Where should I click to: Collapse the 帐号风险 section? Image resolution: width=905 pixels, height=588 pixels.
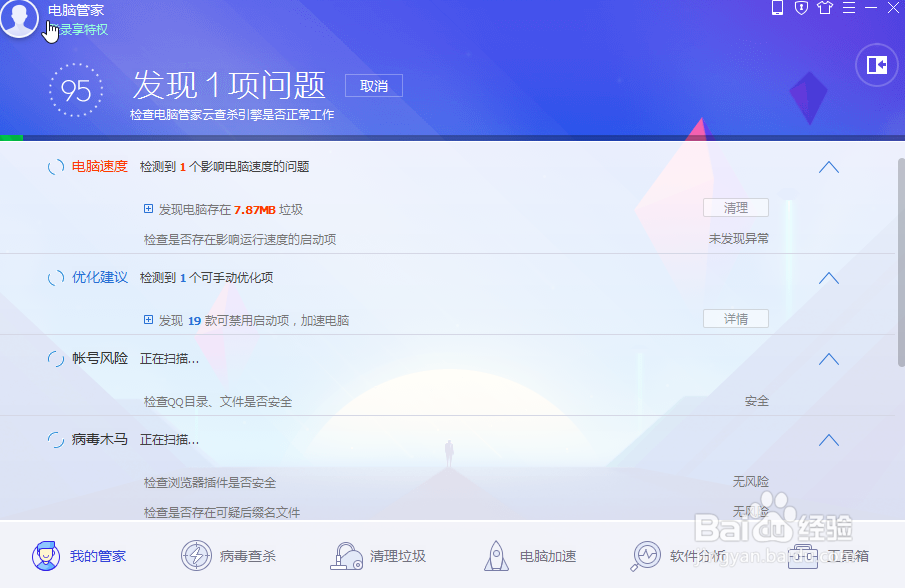point(828,359)
